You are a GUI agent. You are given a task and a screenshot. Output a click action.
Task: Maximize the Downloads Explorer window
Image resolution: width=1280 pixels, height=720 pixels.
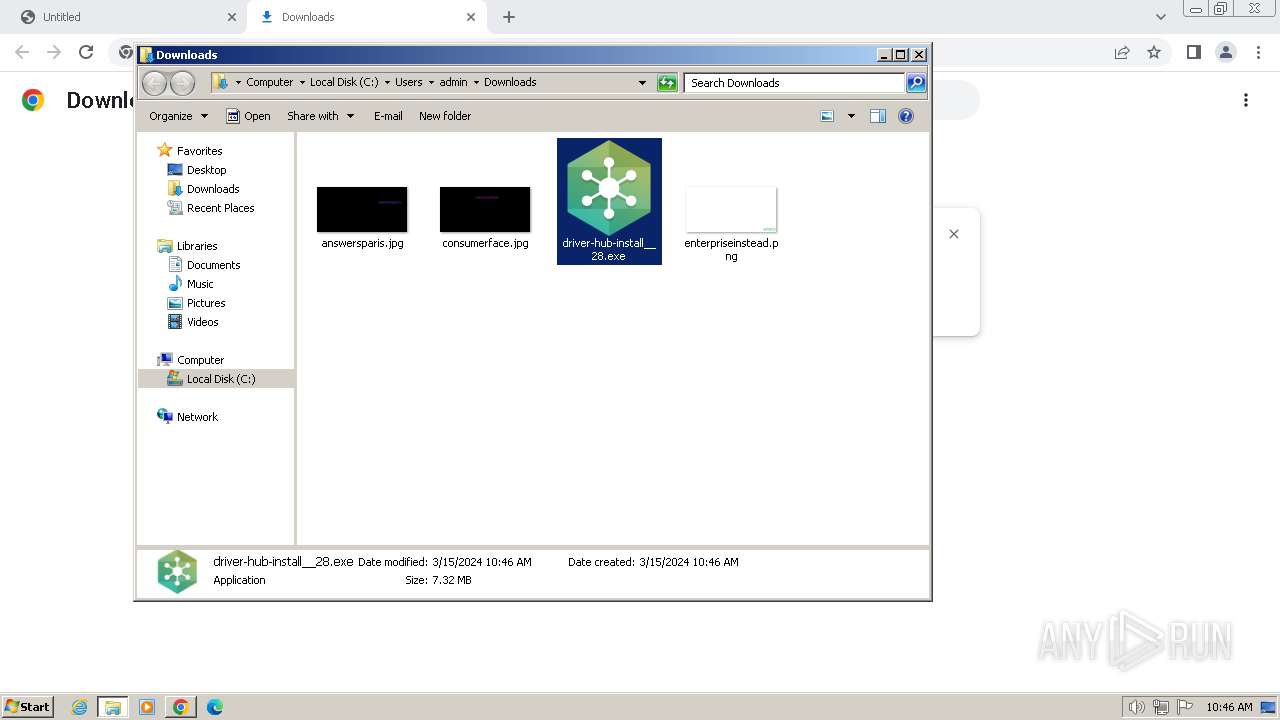coord(900,55)
